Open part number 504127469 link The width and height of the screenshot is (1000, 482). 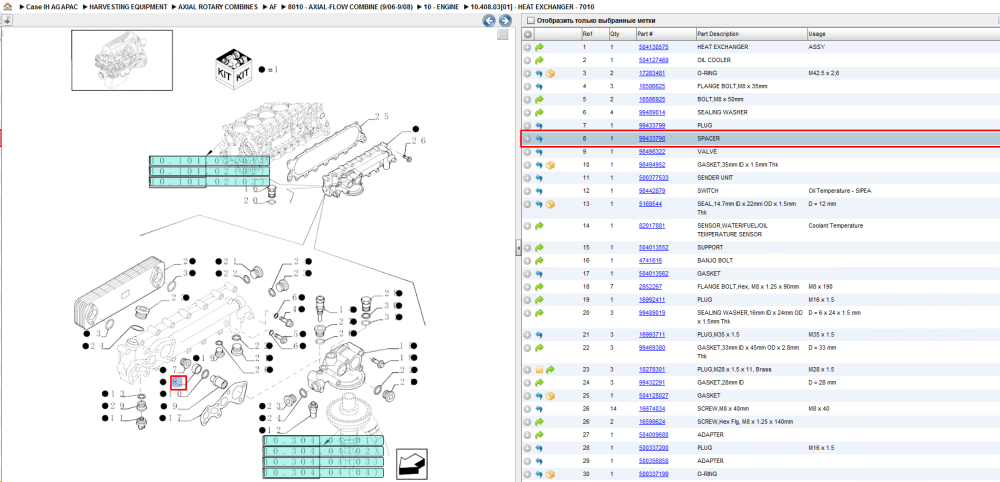point(654,60)
